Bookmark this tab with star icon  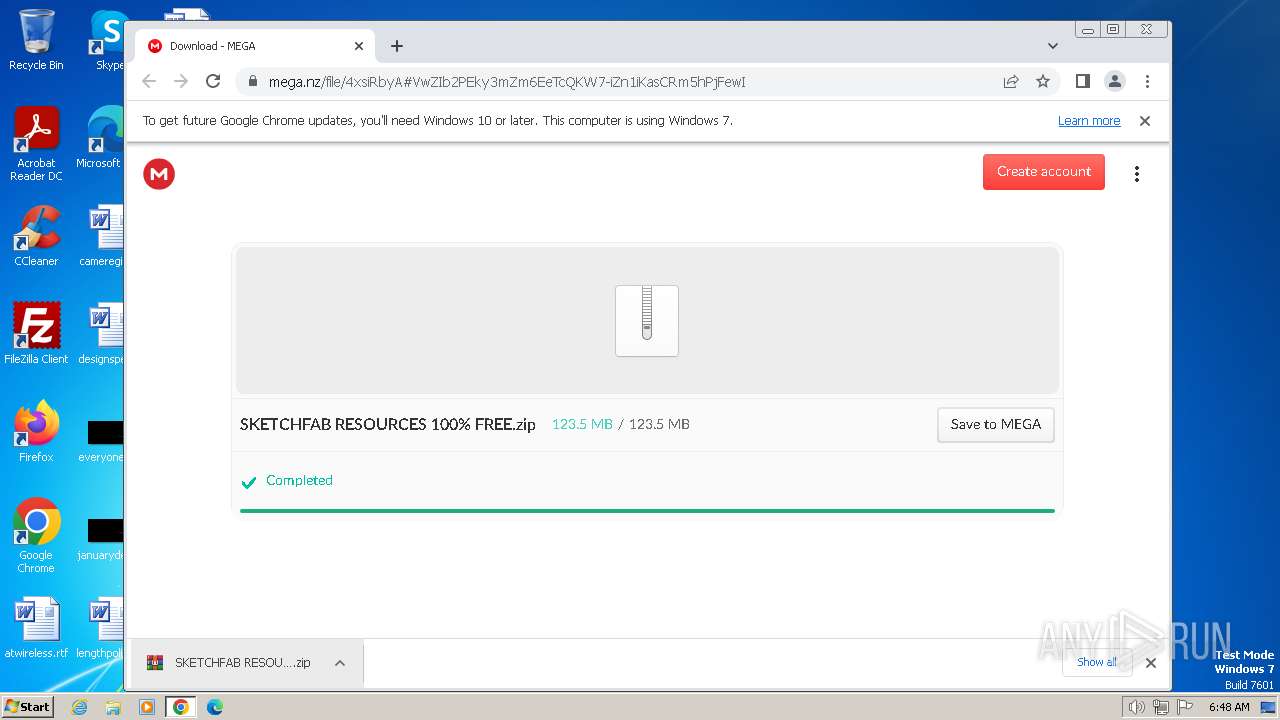(1043, 82)
